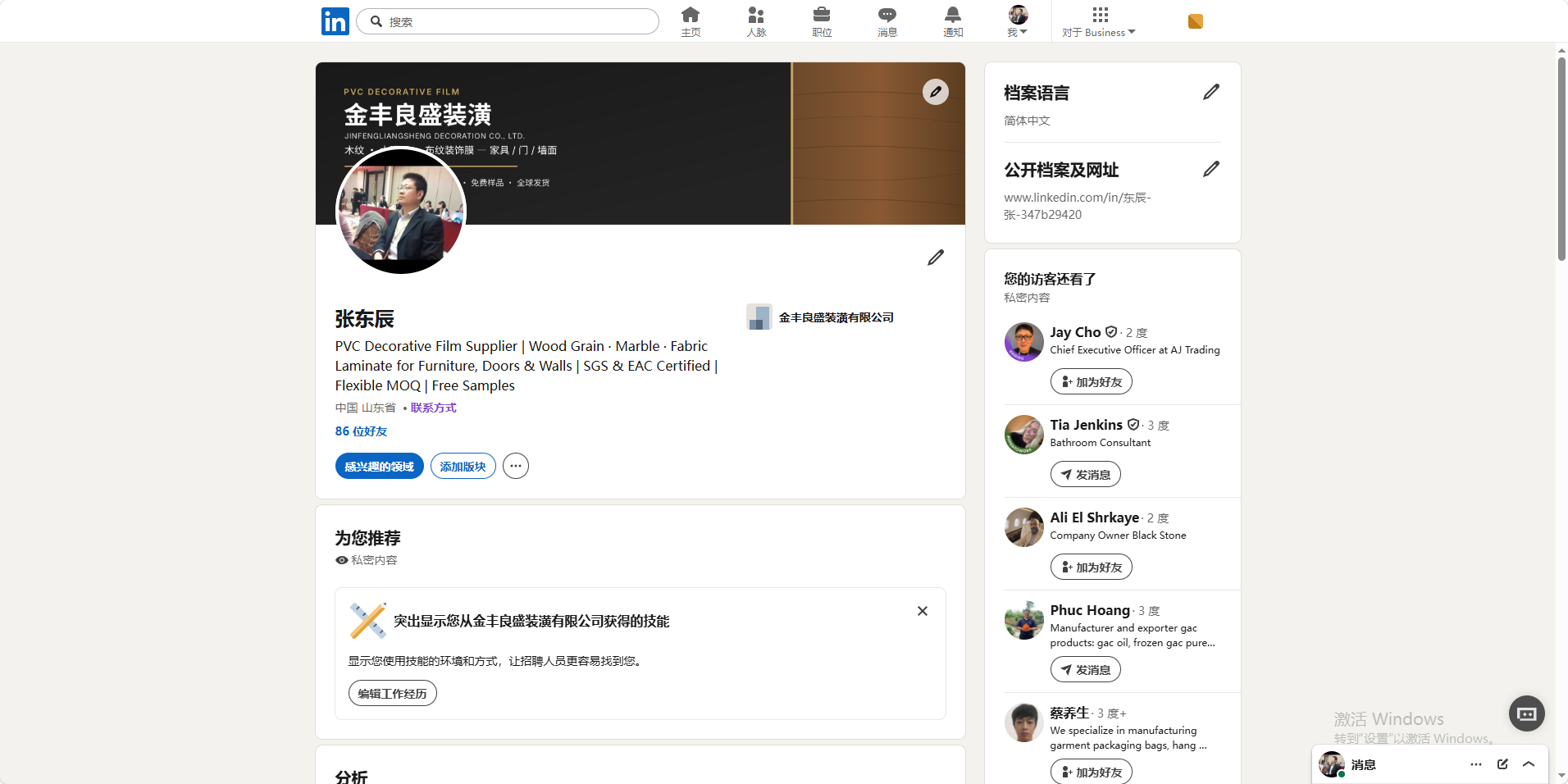This screenshot has height=784, width=1568.
Task: Send a message to Tia Jenkins
Action: (x=1086, y=475)
